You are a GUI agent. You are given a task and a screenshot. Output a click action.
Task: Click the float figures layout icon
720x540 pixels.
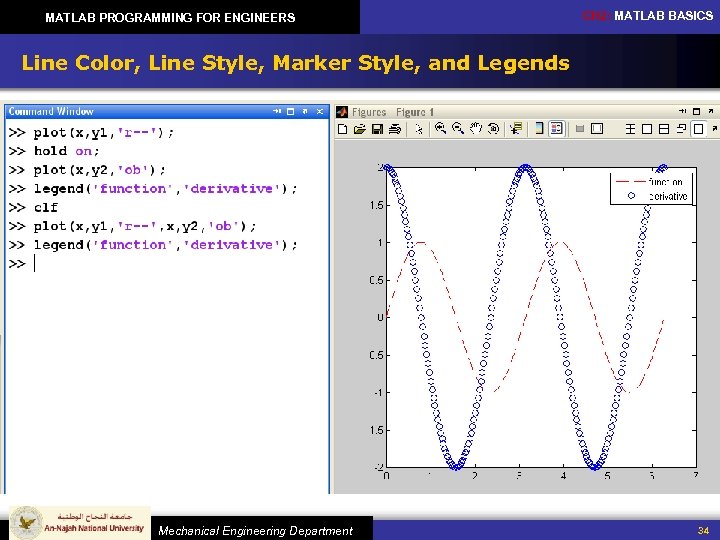click(681, 129)
